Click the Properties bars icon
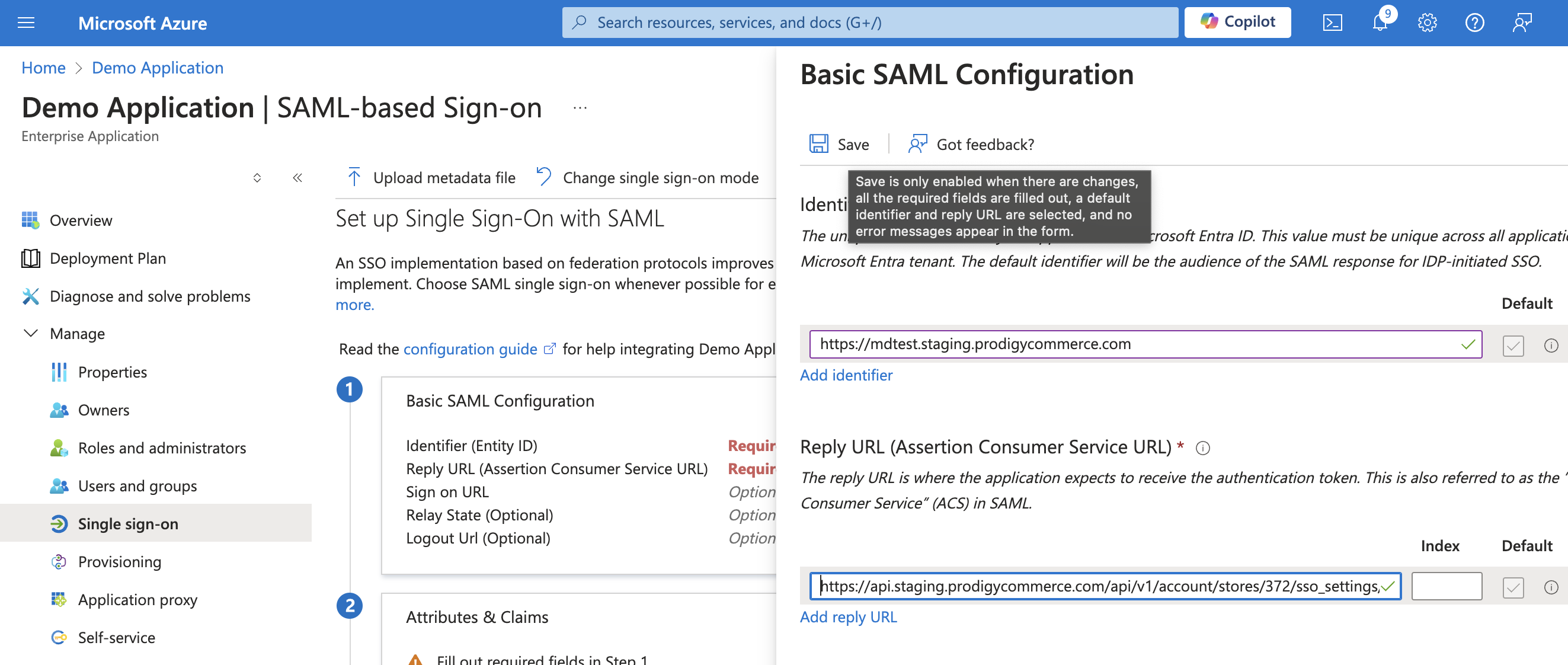 (x=59, y=372)
